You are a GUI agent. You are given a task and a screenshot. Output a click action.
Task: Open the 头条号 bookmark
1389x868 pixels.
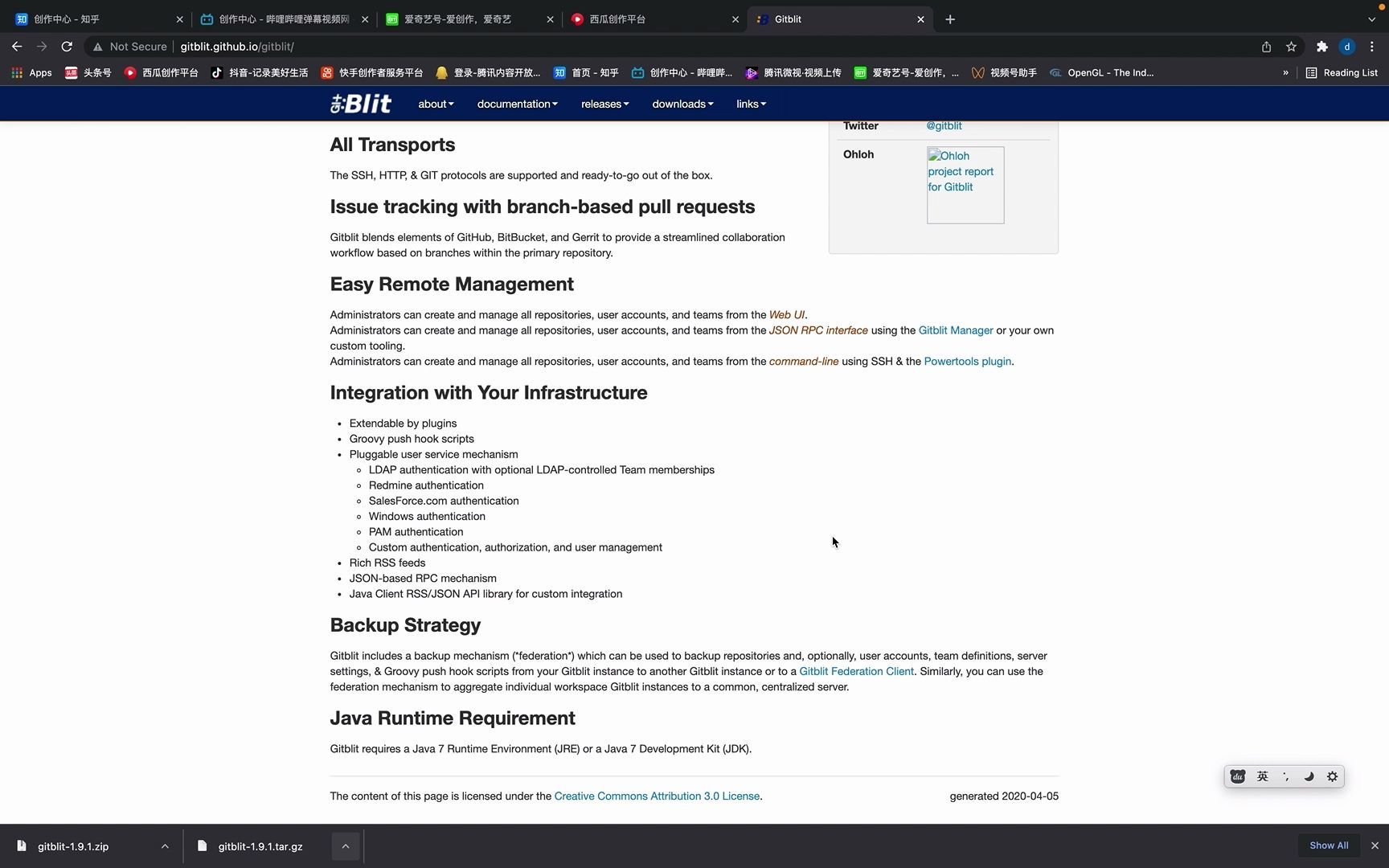click(x=88, y=72)
